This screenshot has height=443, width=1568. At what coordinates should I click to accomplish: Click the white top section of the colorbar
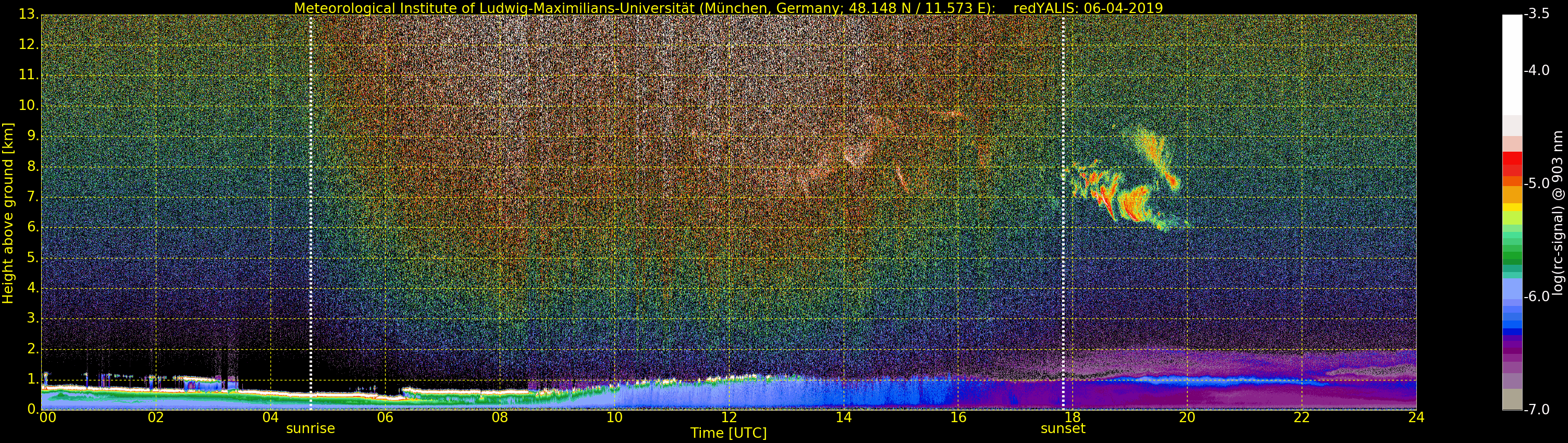coord(1512,65)
